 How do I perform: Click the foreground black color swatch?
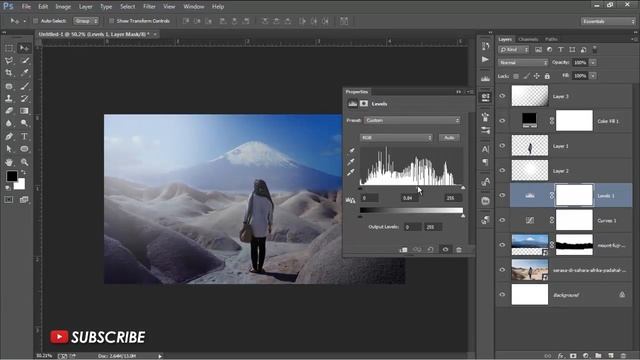11,176
